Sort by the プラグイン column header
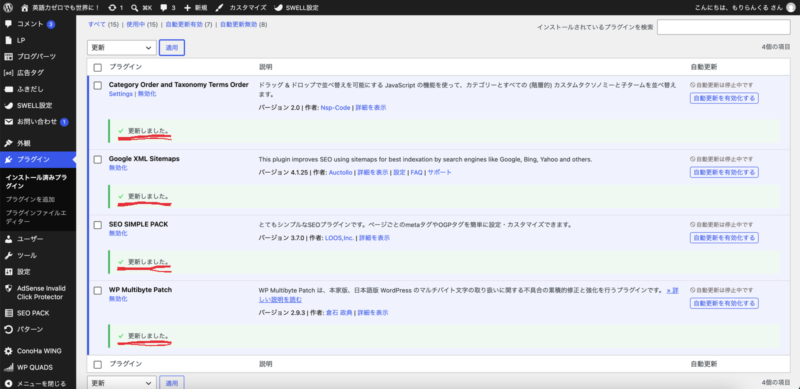This screenshot has height=389, width=800. tap(126, 67)
